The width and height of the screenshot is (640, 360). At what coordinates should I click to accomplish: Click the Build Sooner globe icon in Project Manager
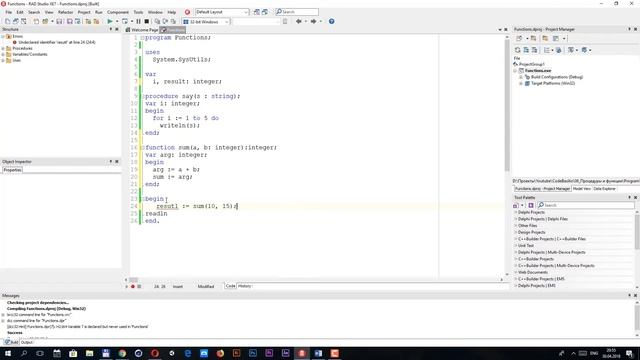(x=559, y=50)
